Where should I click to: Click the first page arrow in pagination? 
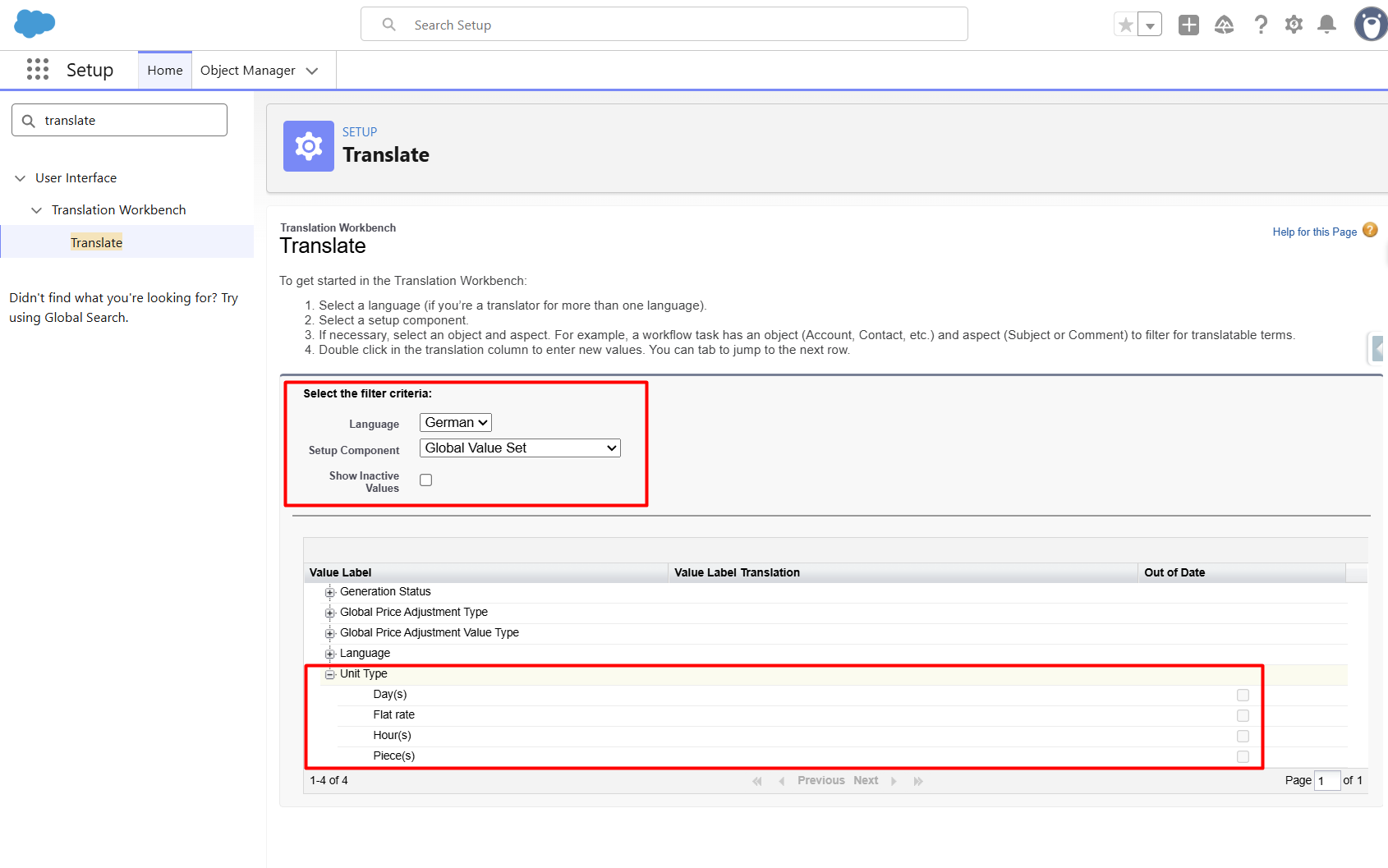click(757, 781)
